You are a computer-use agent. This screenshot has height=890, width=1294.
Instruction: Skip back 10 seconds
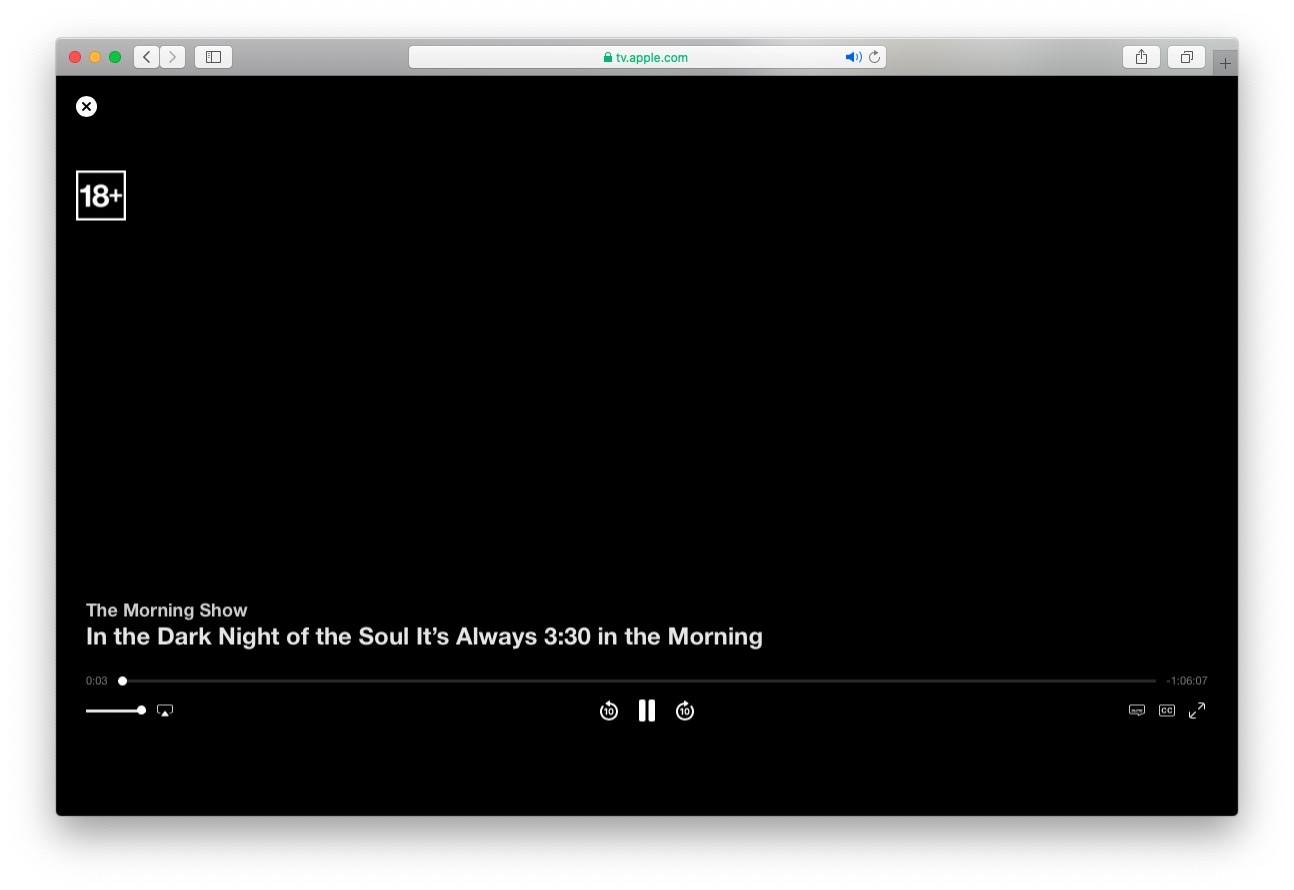click(x=609, y=711)
